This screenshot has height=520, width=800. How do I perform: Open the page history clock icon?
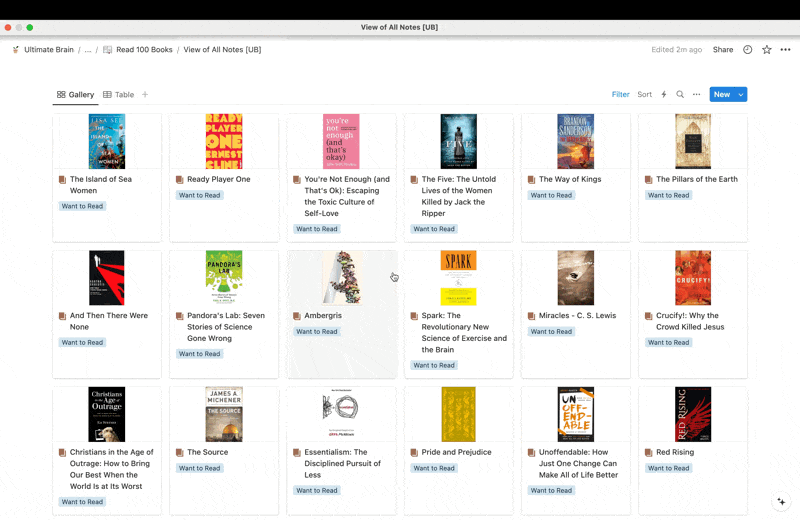coord(747,49)
